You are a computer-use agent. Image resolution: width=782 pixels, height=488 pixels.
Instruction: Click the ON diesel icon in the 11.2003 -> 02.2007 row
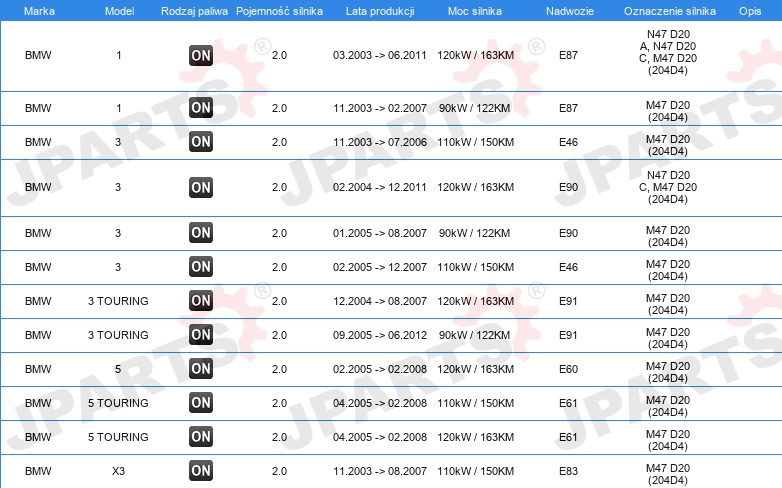201,108
